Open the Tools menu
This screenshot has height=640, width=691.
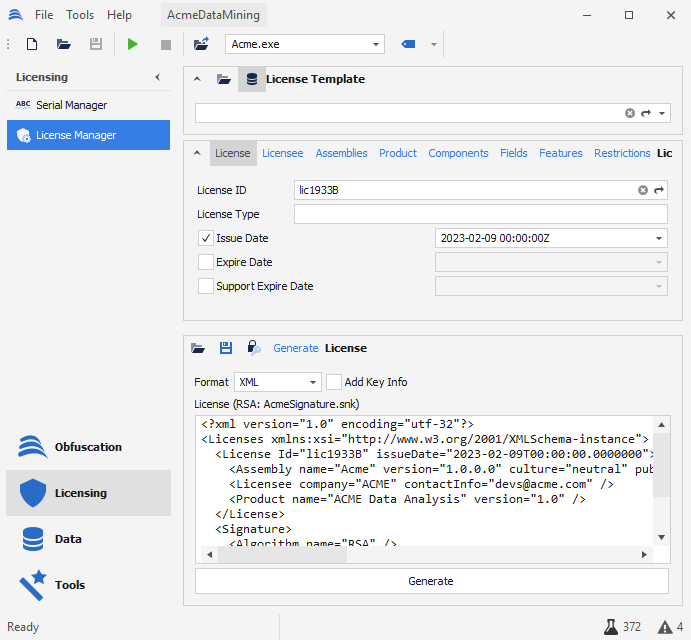pyautogui.click(x=80, y=15)
